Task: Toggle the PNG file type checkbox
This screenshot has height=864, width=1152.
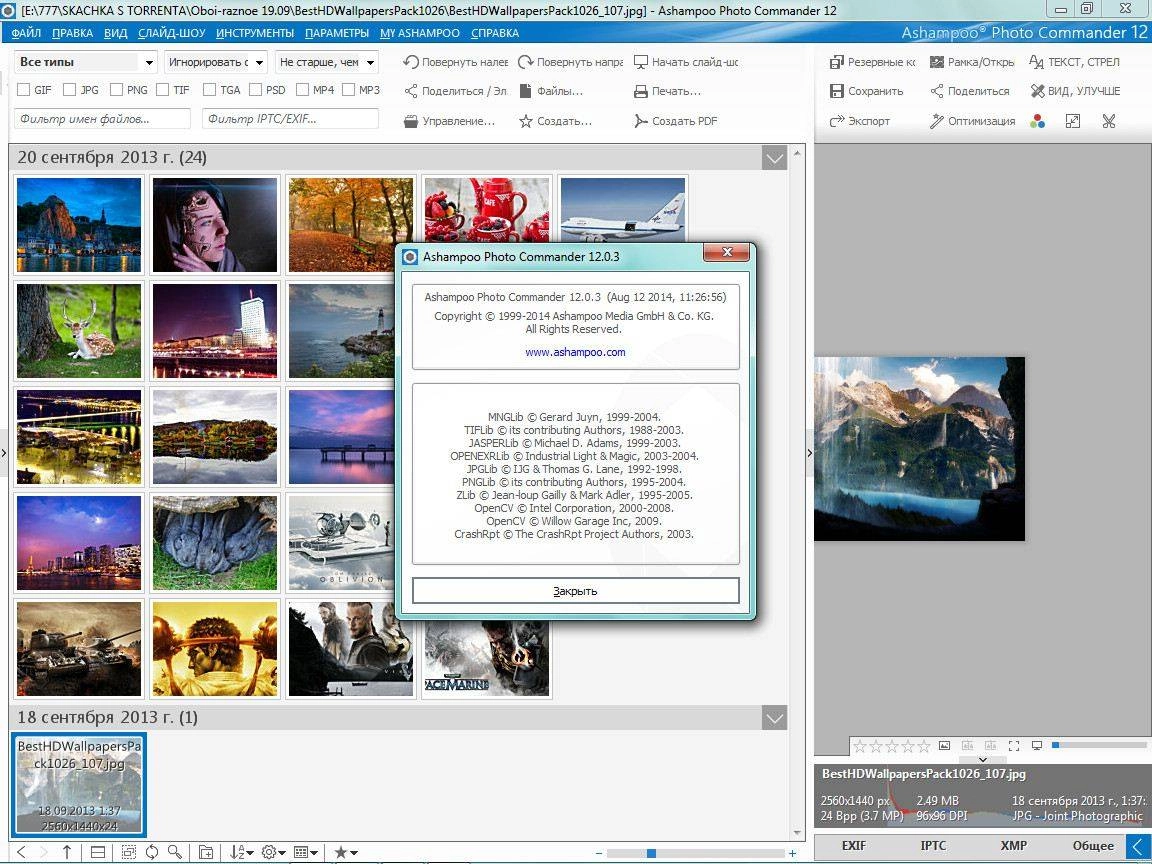Action: pos(116,90)
